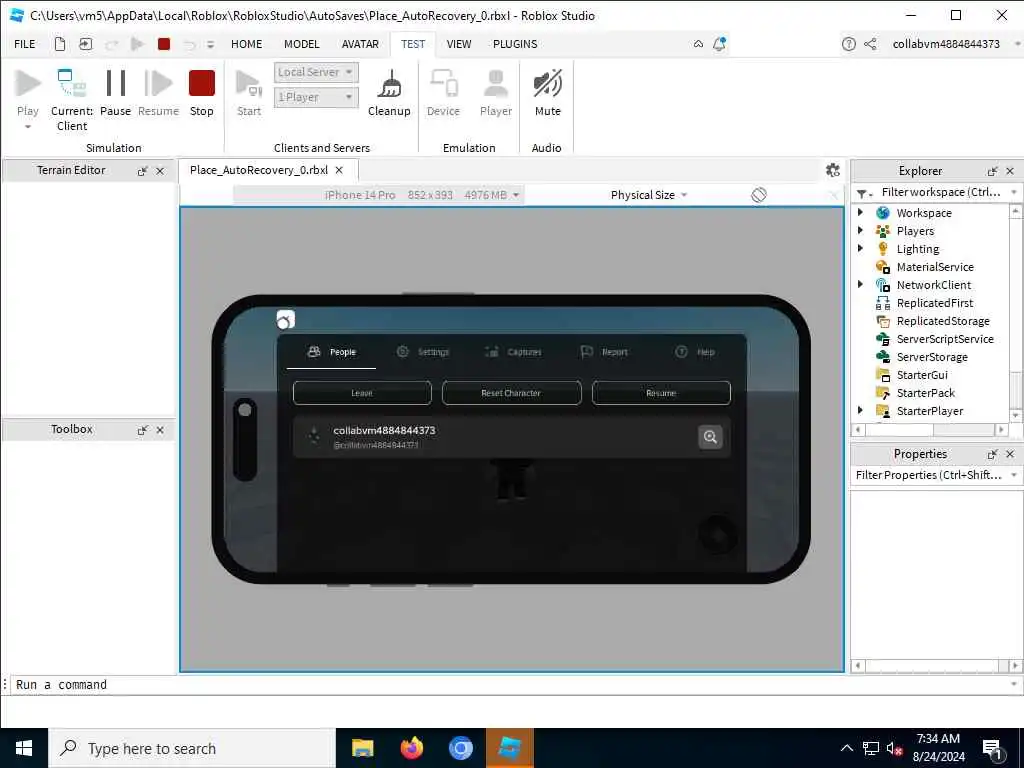Click the share icon near username

[870, 44]
